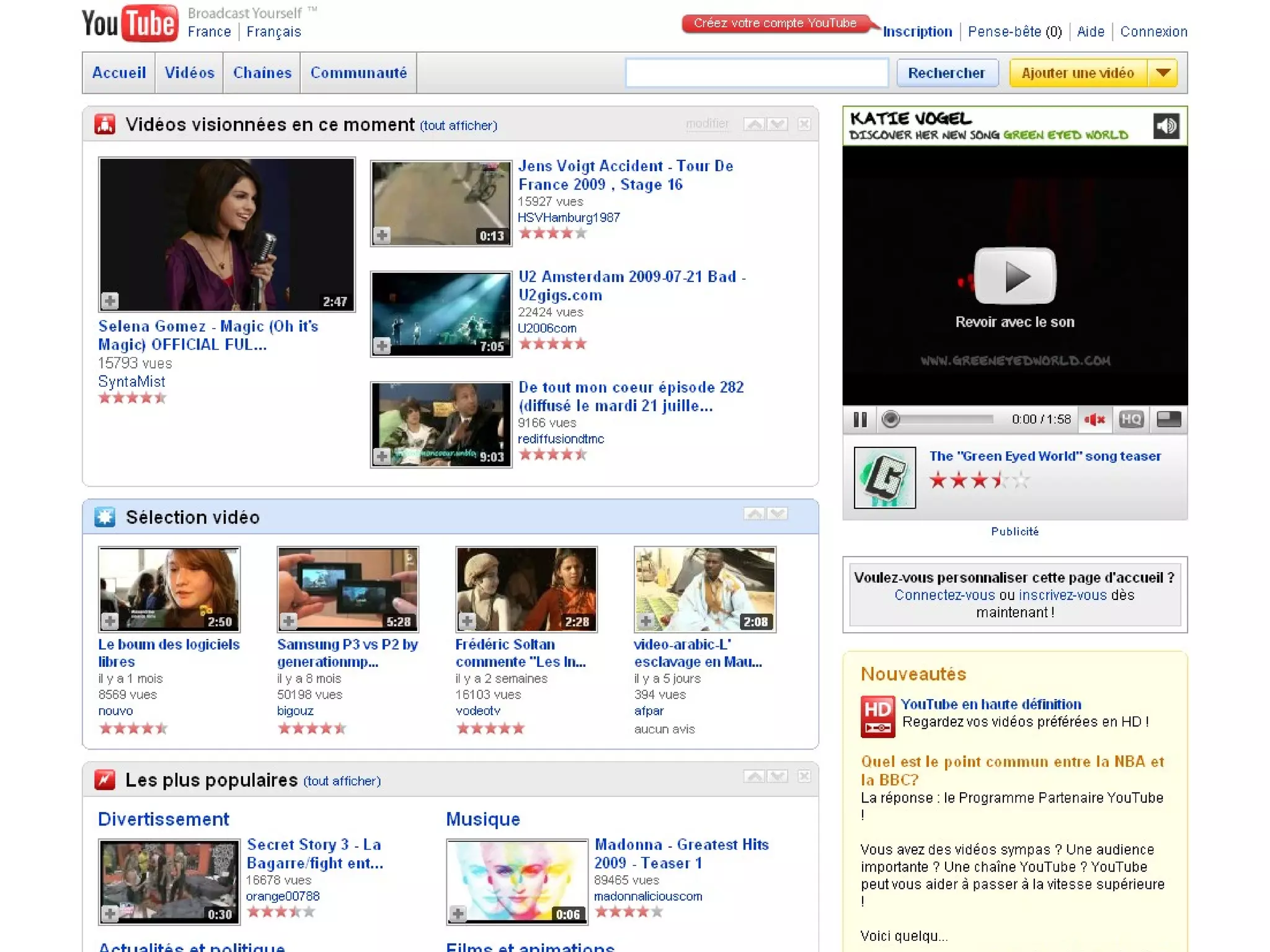Open The Green Eyed World song teaser link

click(1045, 456)
